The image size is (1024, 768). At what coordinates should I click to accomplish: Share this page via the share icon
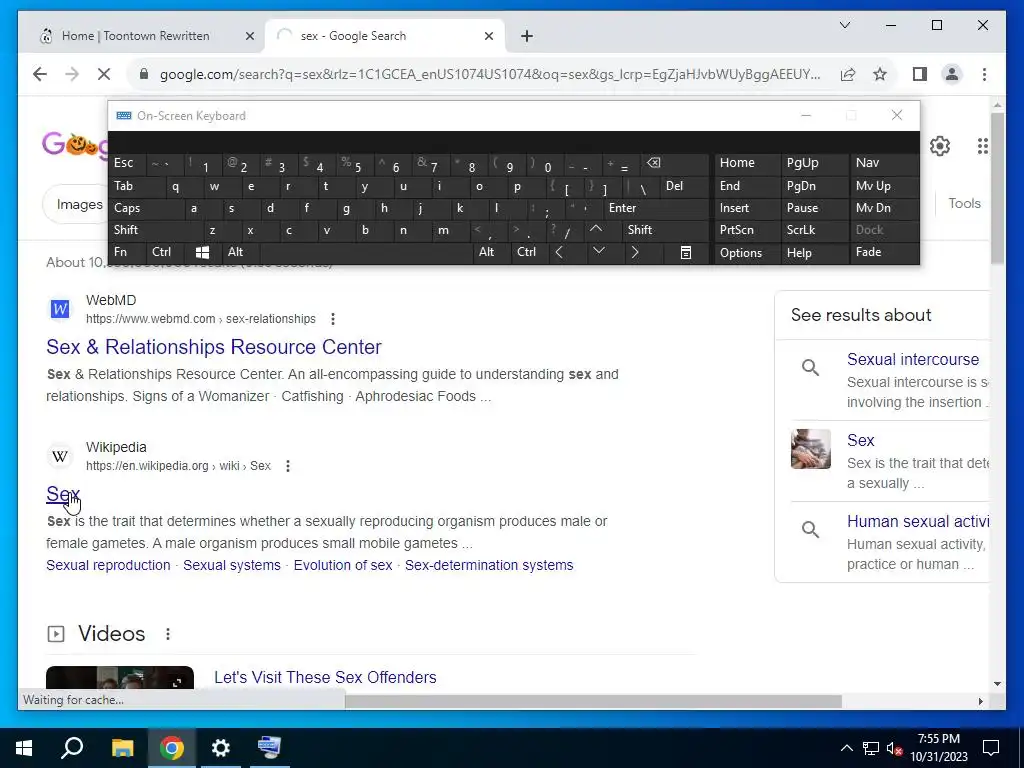[848, 74]
